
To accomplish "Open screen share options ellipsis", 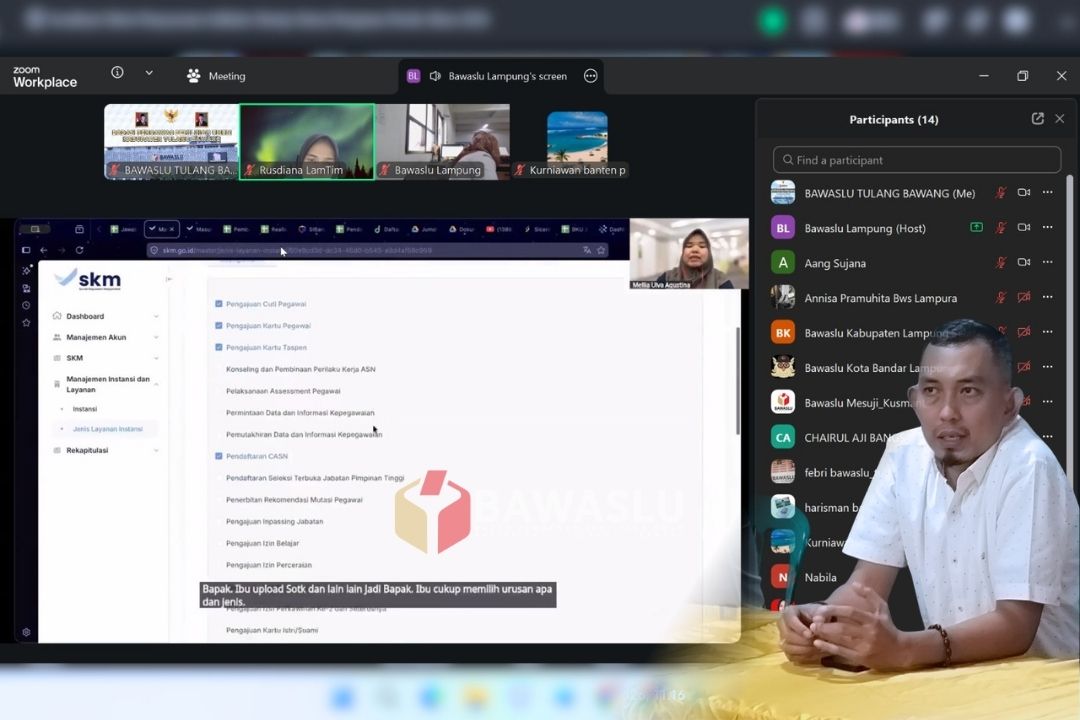I will 590,76.
